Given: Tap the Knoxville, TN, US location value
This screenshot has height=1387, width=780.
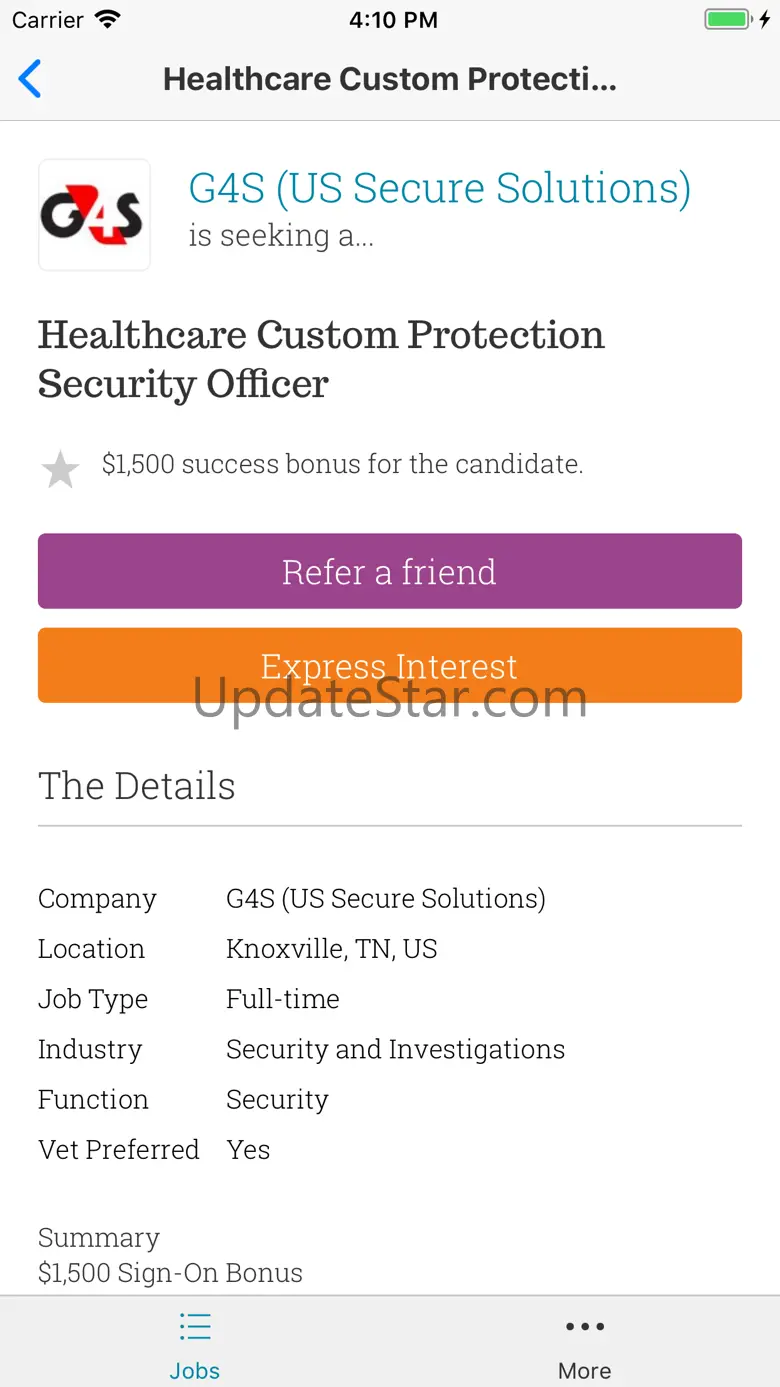Looking at the screenshot, I should [332, 949].
